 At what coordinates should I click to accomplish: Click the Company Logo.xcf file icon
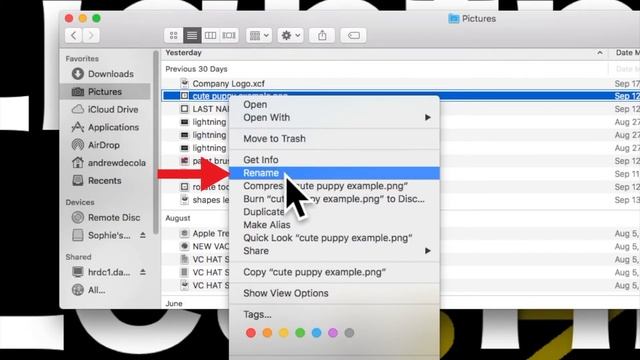click(x=184, y=84)
